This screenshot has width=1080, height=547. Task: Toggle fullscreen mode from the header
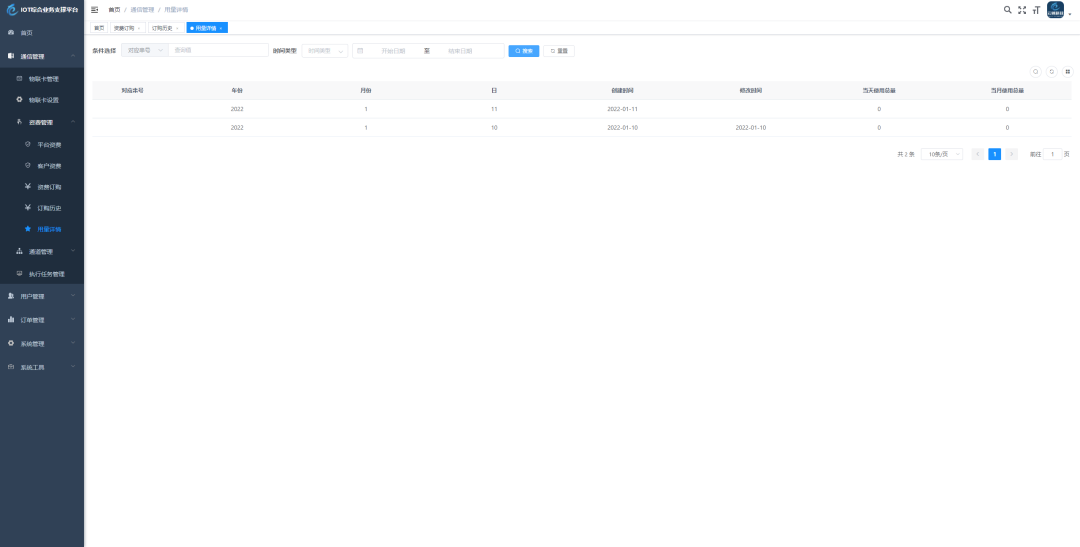click(1022, 10)
